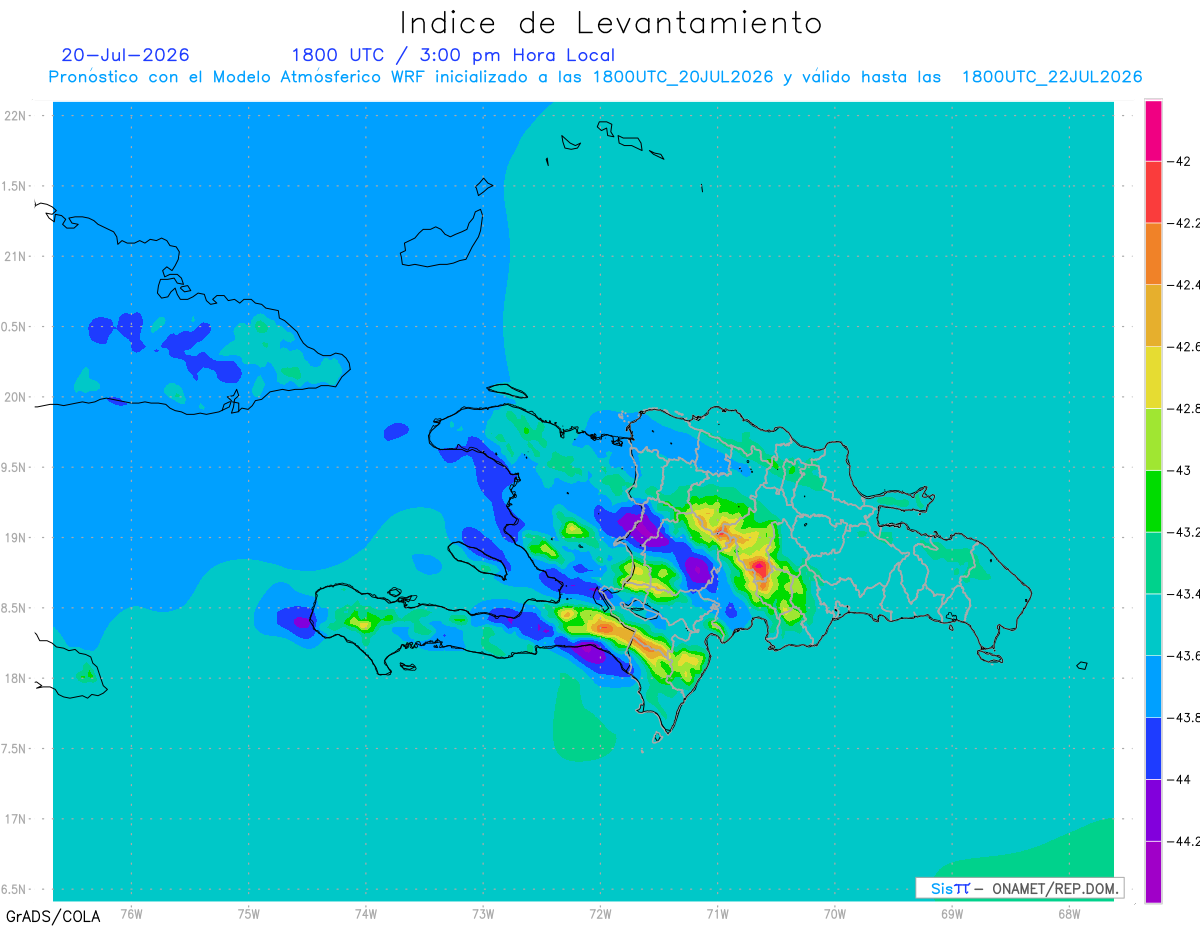Click the colorbar value "-43.4"
Viewport: 1200px width, 927px height.
[1185, 594]
